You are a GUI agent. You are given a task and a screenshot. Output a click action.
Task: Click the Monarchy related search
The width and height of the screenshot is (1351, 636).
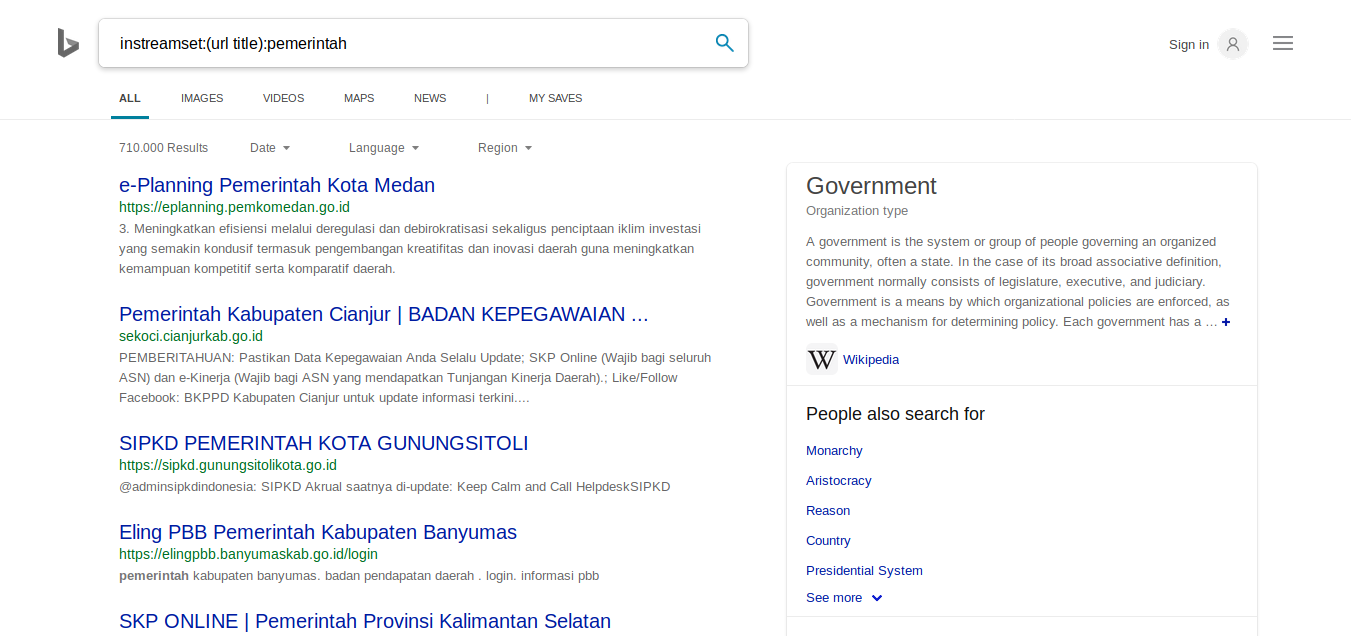tap(834, 451)
